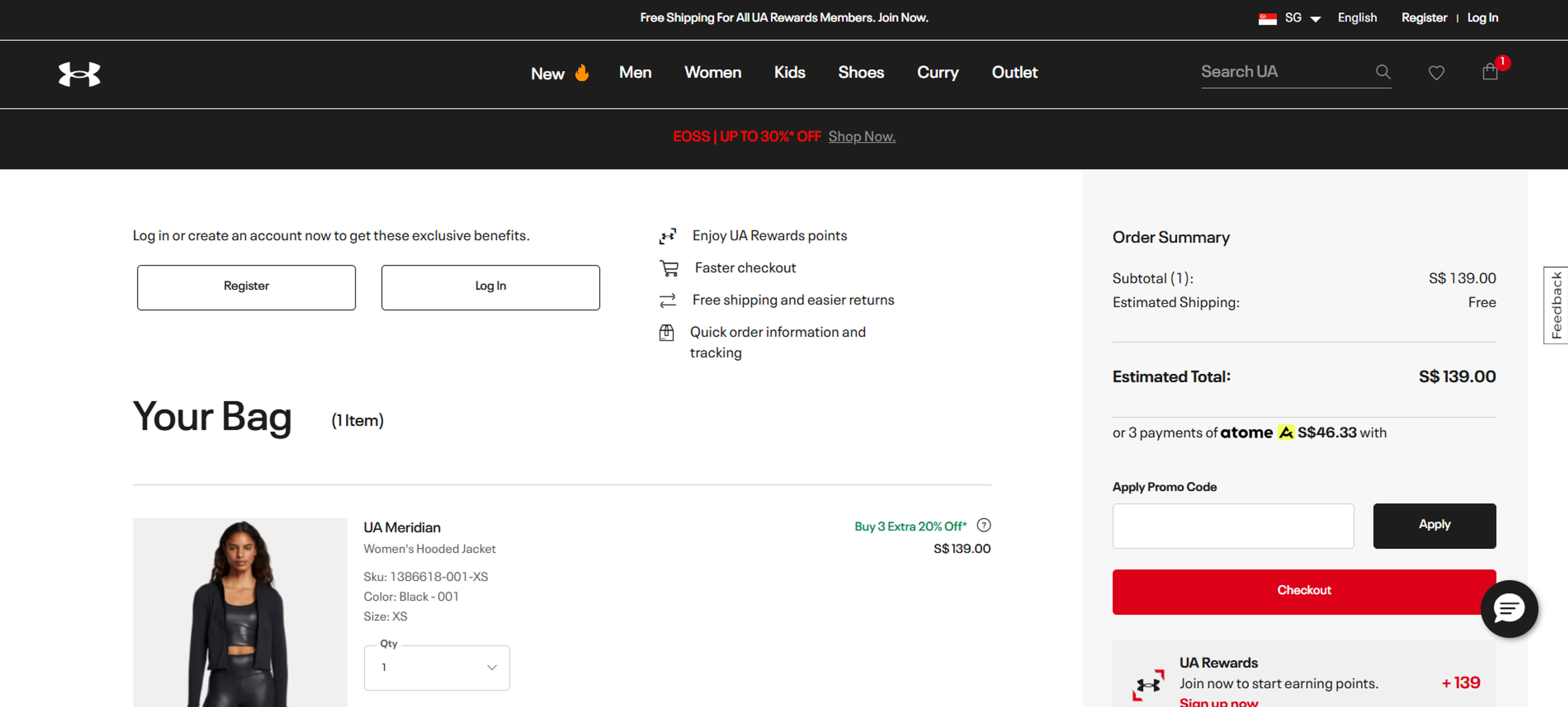Follow the Shop Now link
The image size is (1568, 707).
tap(861, 136)
